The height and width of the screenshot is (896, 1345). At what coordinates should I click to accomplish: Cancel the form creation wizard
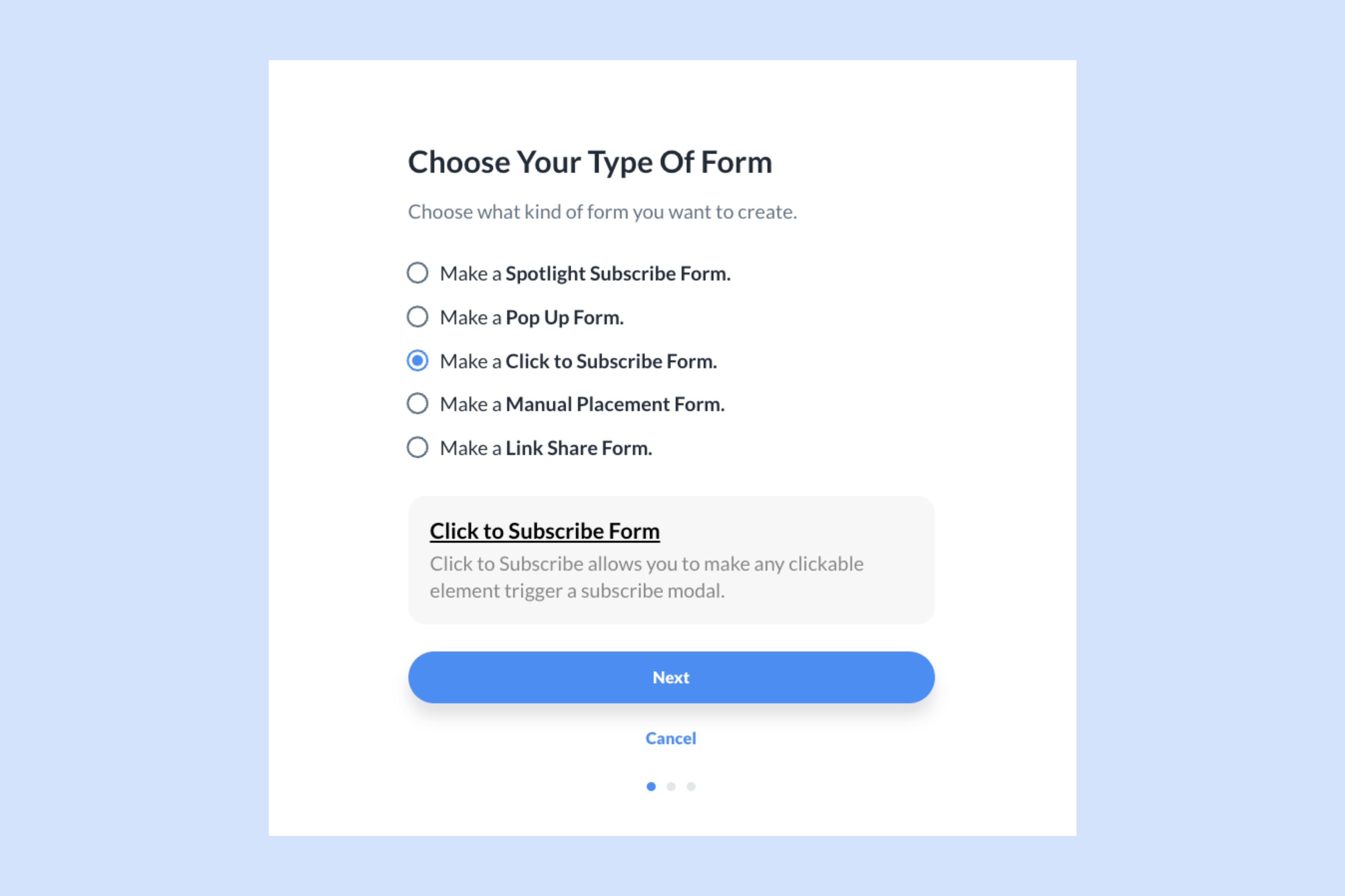671,738
